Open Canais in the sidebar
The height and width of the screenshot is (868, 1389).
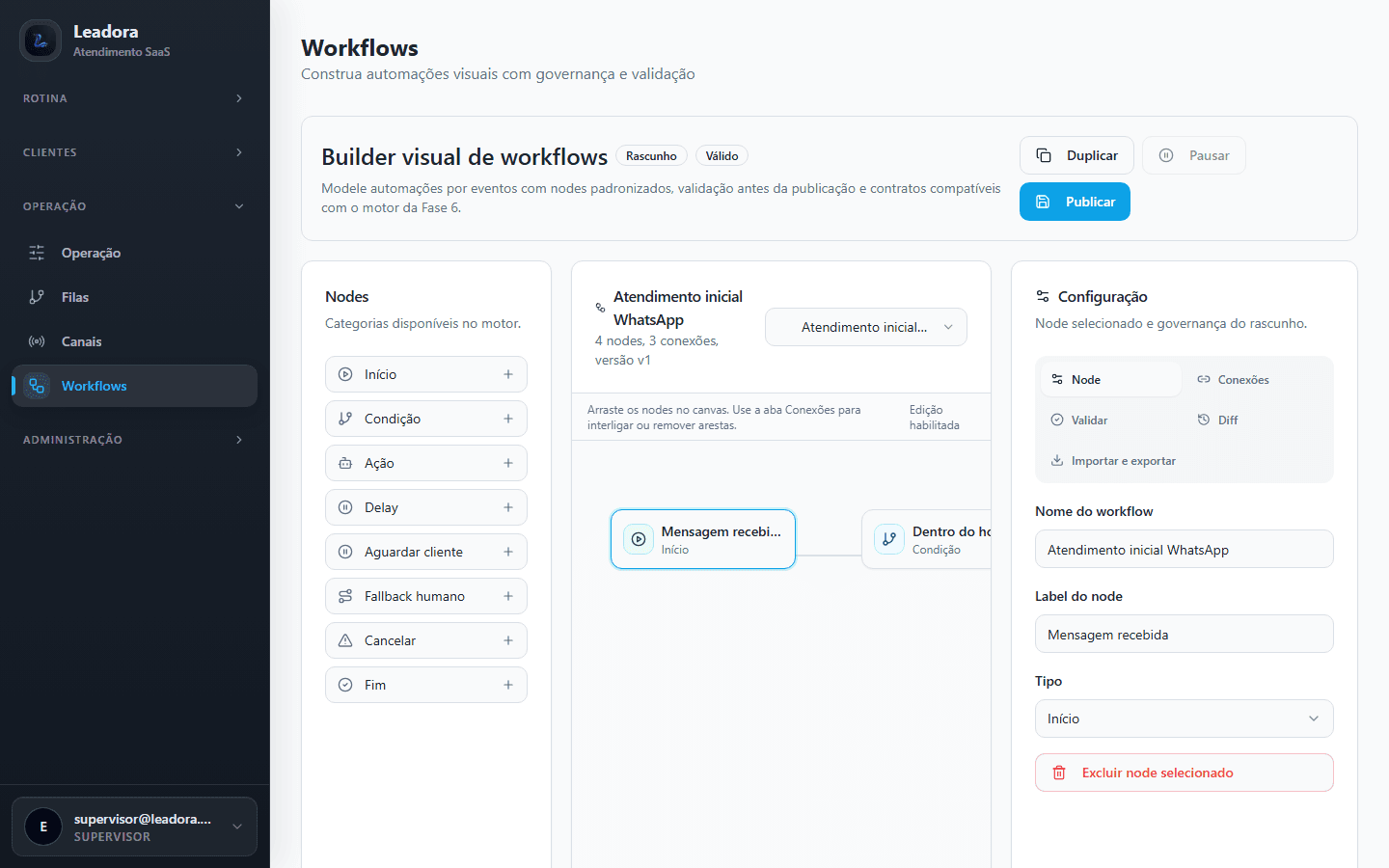(134, 341)
